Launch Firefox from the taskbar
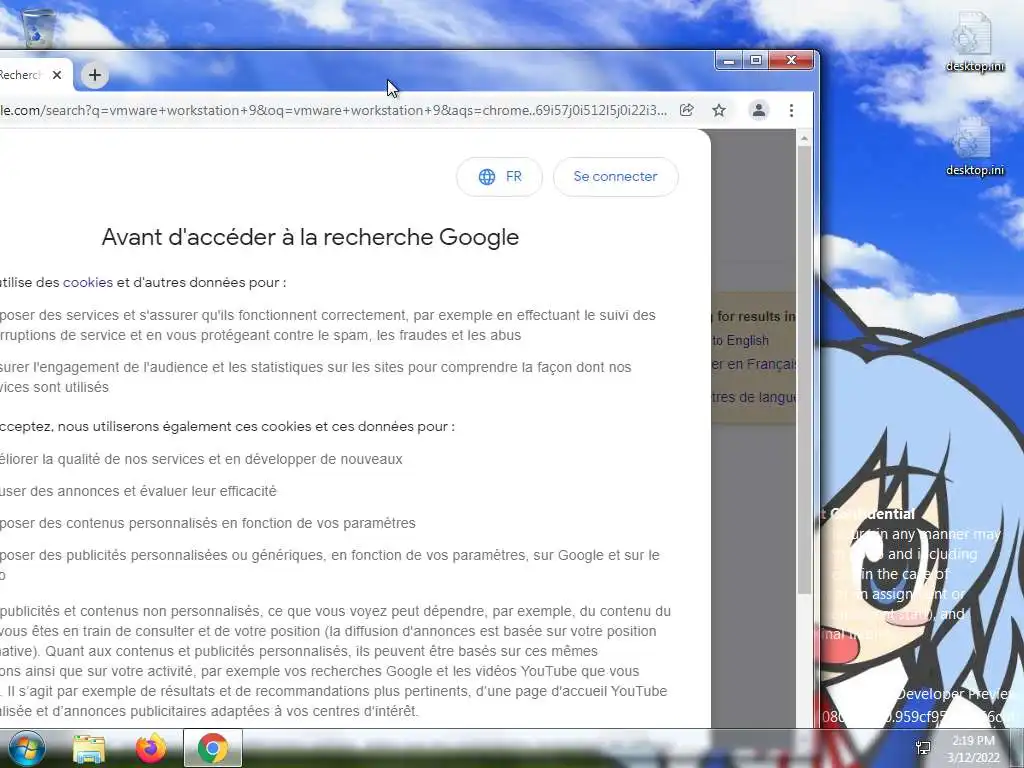 151,749
